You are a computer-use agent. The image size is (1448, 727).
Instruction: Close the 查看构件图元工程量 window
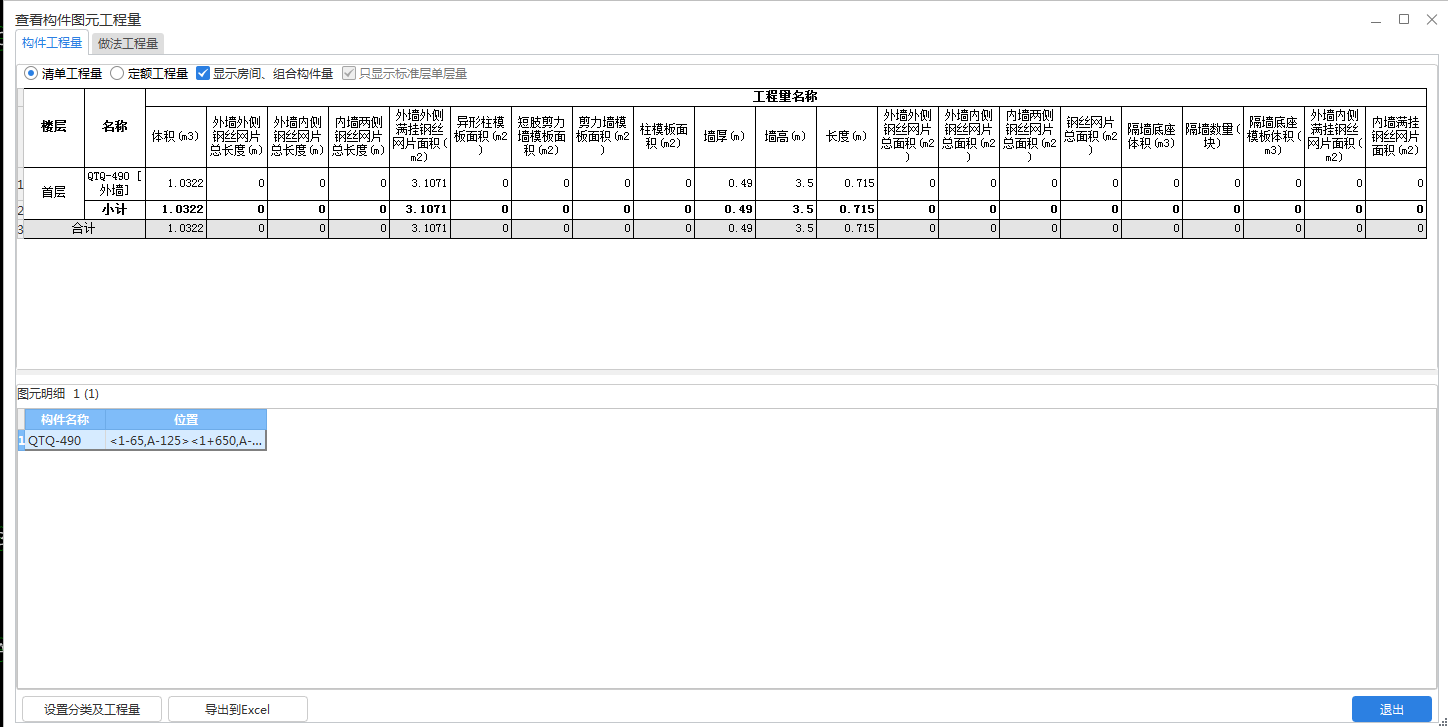(1431, 19)
